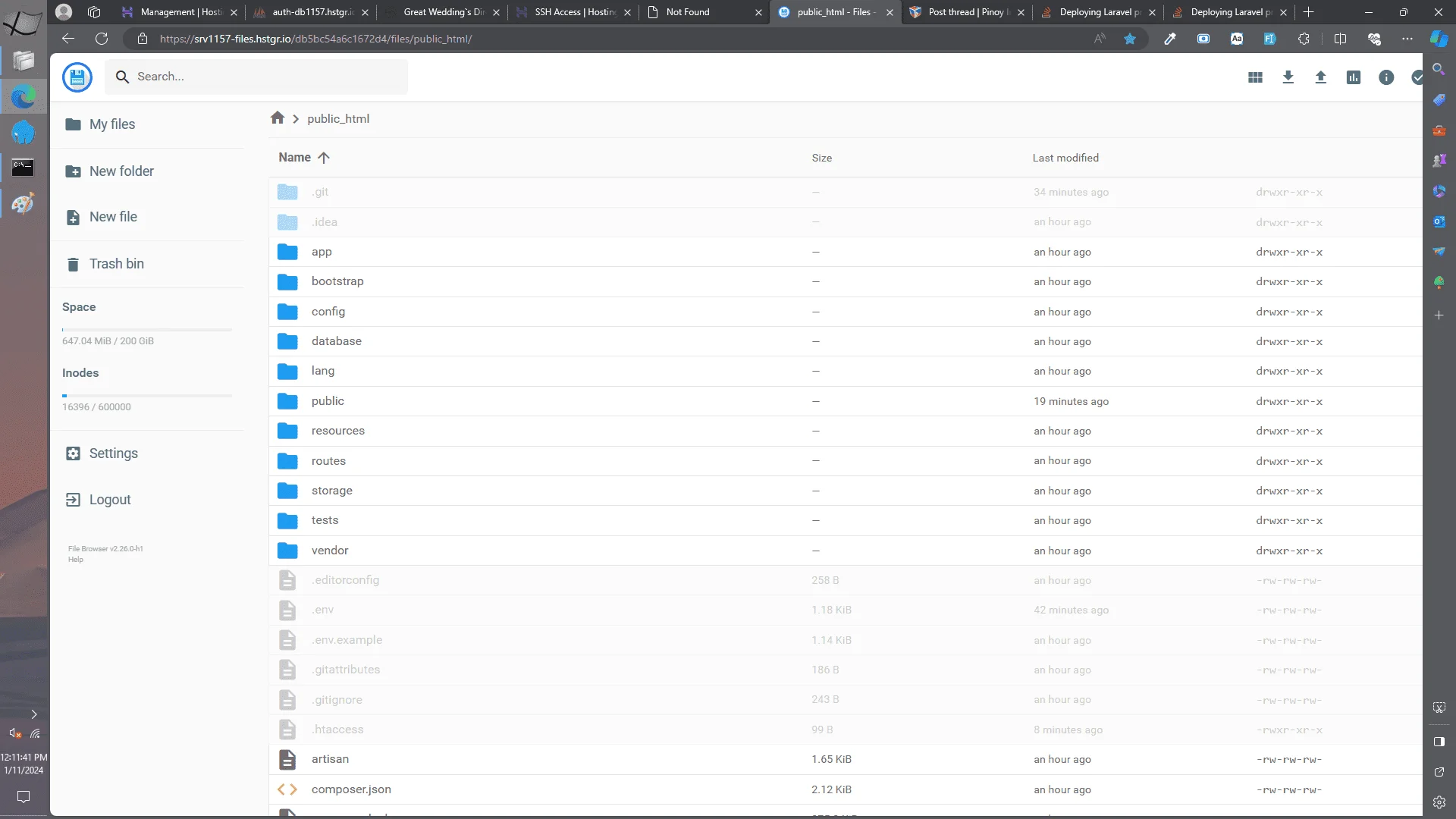Click the .git folder icon

(287, 192)
